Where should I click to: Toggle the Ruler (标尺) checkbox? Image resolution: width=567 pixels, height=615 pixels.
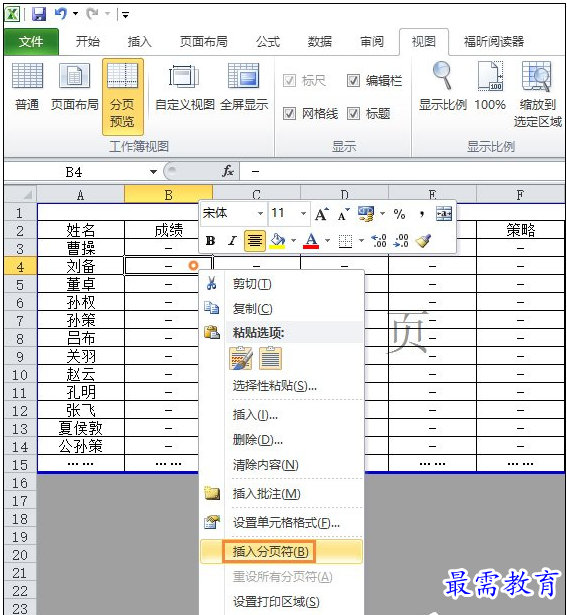click(289, 81)
